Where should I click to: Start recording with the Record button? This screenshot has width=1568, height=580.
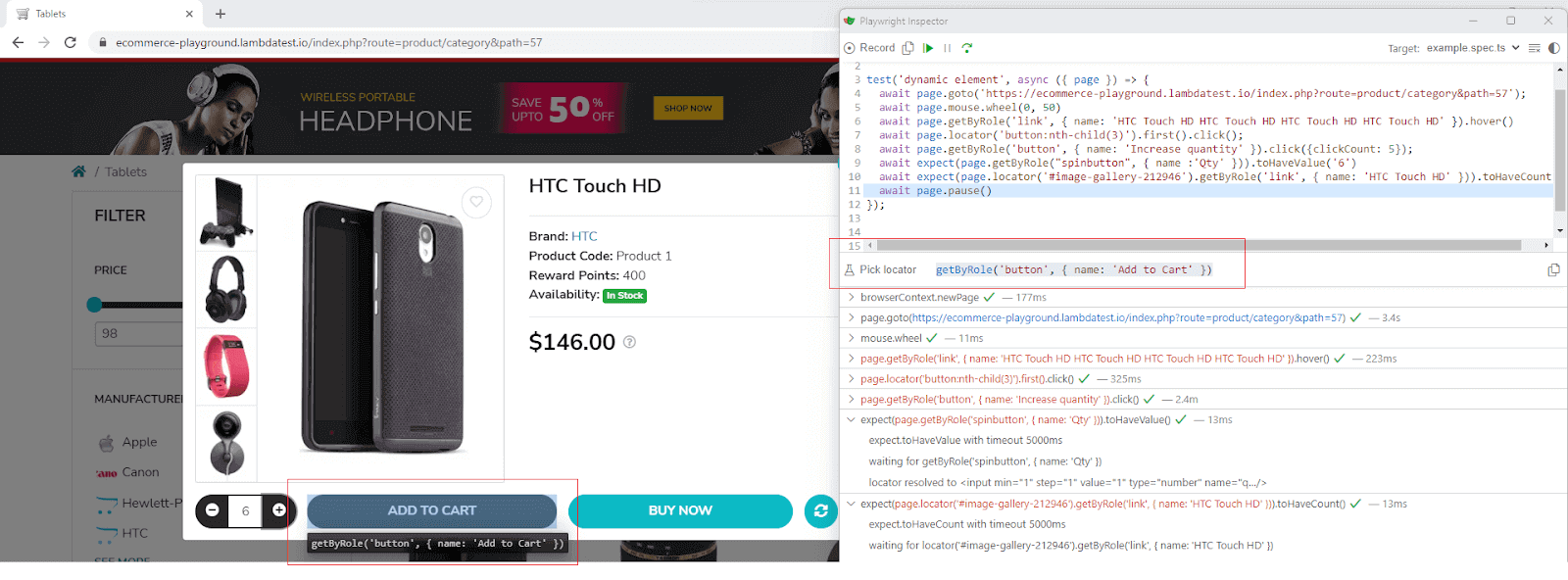click(x=869, y=48)
